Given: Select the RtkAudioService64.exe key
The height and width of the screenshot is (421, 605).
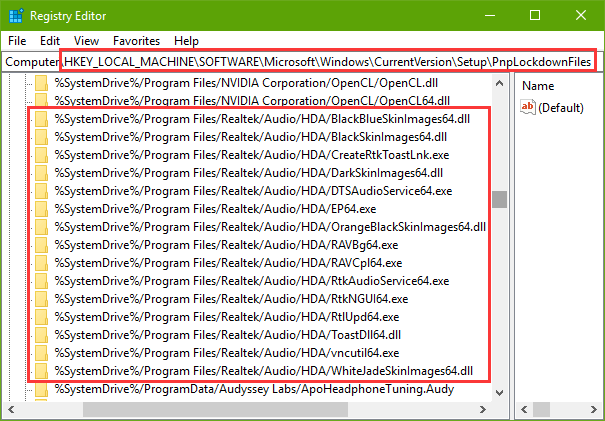Looking at the screenshot, I should (x=252, y=281).
